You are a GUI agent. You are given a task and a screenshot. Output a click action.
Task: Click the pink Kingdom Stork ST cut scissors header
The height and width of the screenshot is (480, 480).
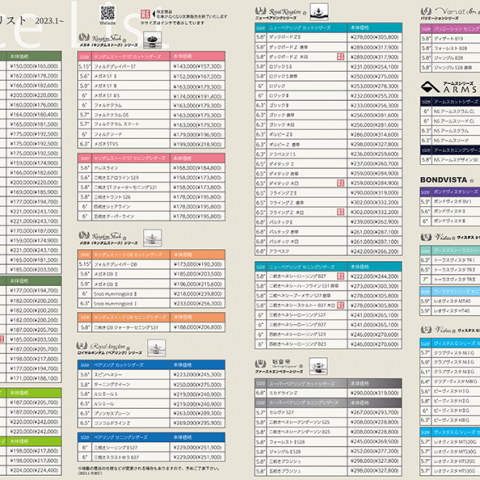[x=151, y=56]
